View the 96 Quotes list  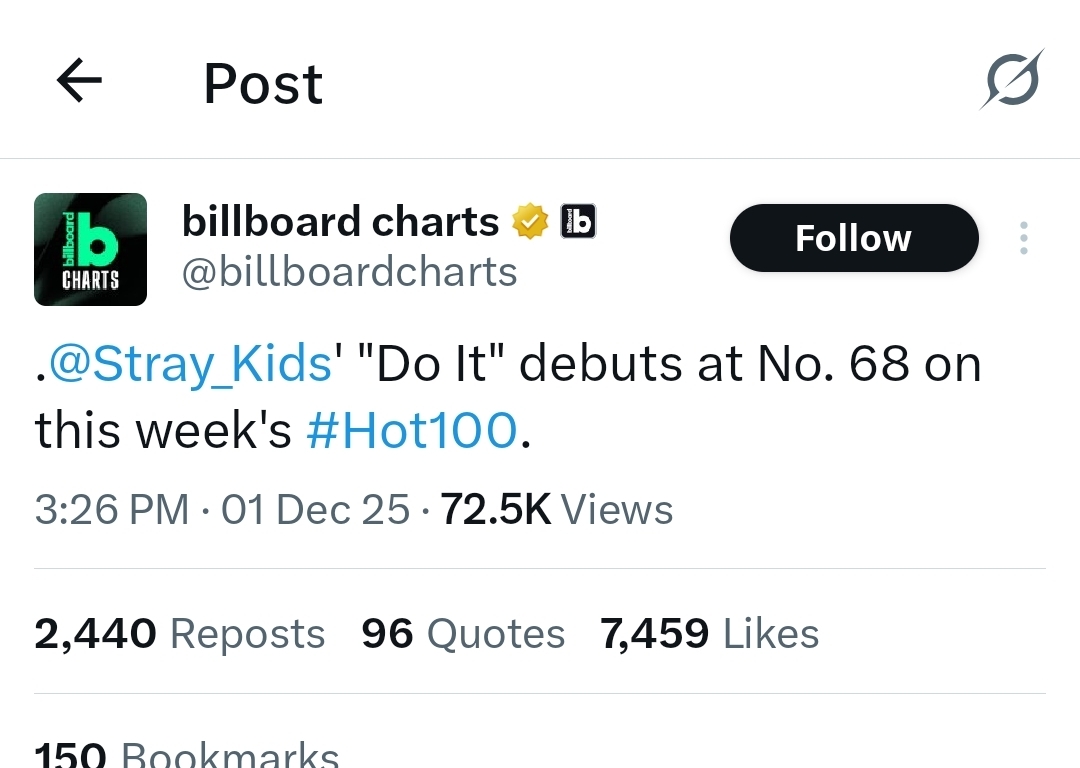tap(463, 634)
